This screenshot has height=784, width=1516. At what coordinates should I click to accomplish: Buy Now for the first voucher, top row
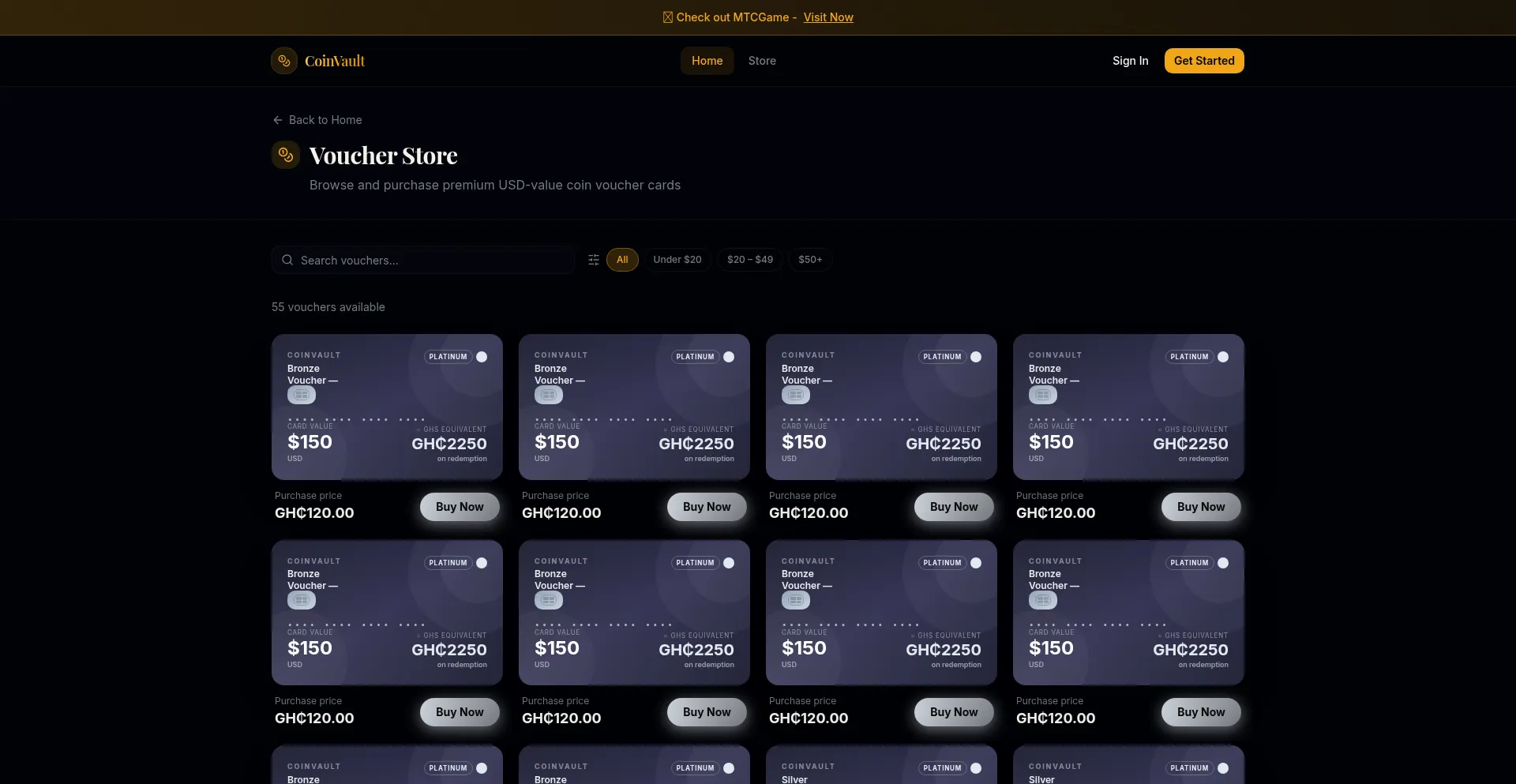point(460,507)
